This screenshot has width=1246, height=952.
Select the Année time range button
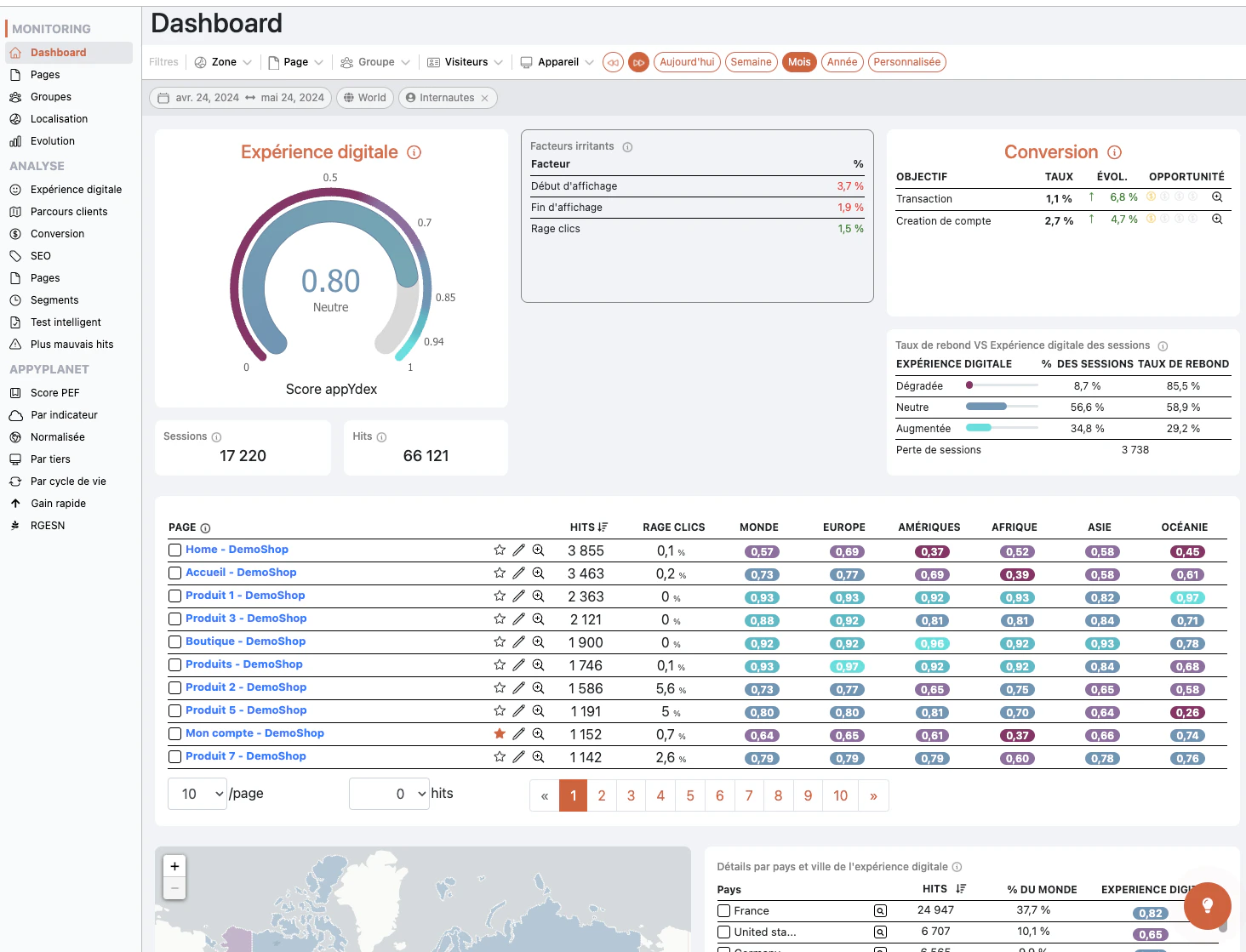[842, 62]
